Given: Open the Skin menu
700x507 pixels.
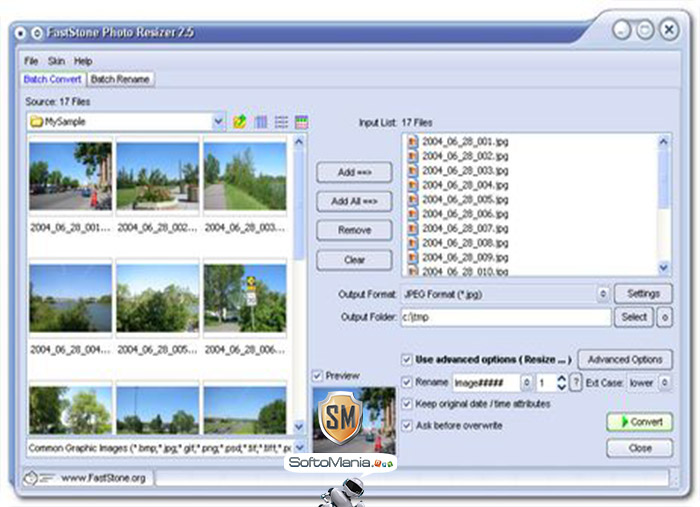Looking at the screenshot, I should pyautogui.click(x=56, y=61).
